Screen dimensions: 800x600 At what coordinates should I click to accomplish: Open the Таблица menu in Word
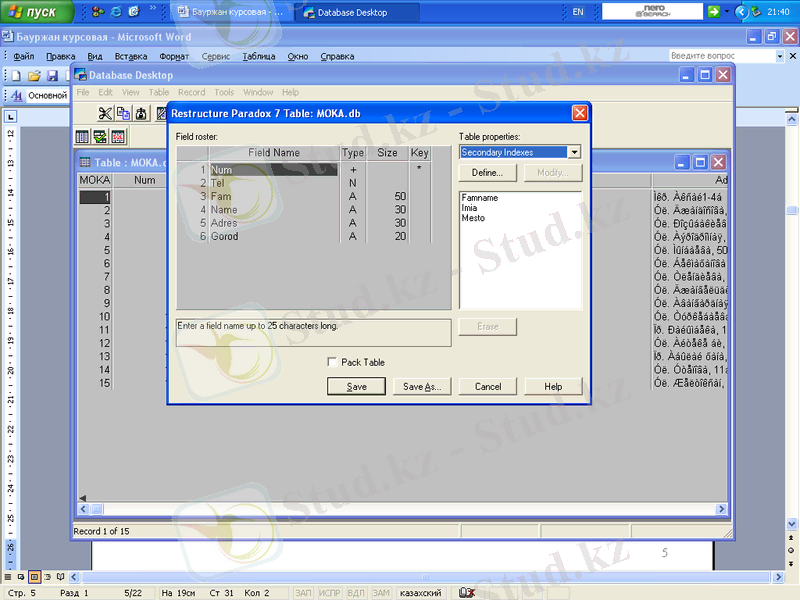(259, 56)
